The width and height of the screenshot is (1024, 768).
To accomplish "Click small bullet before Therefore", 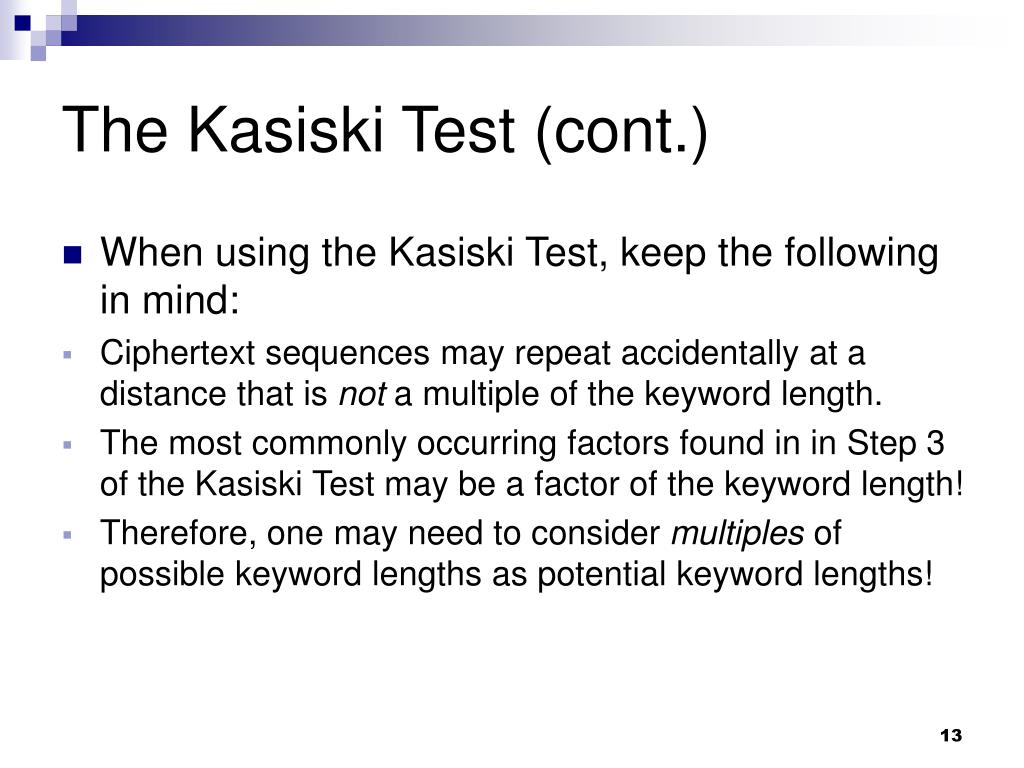I will pos(67,535).
